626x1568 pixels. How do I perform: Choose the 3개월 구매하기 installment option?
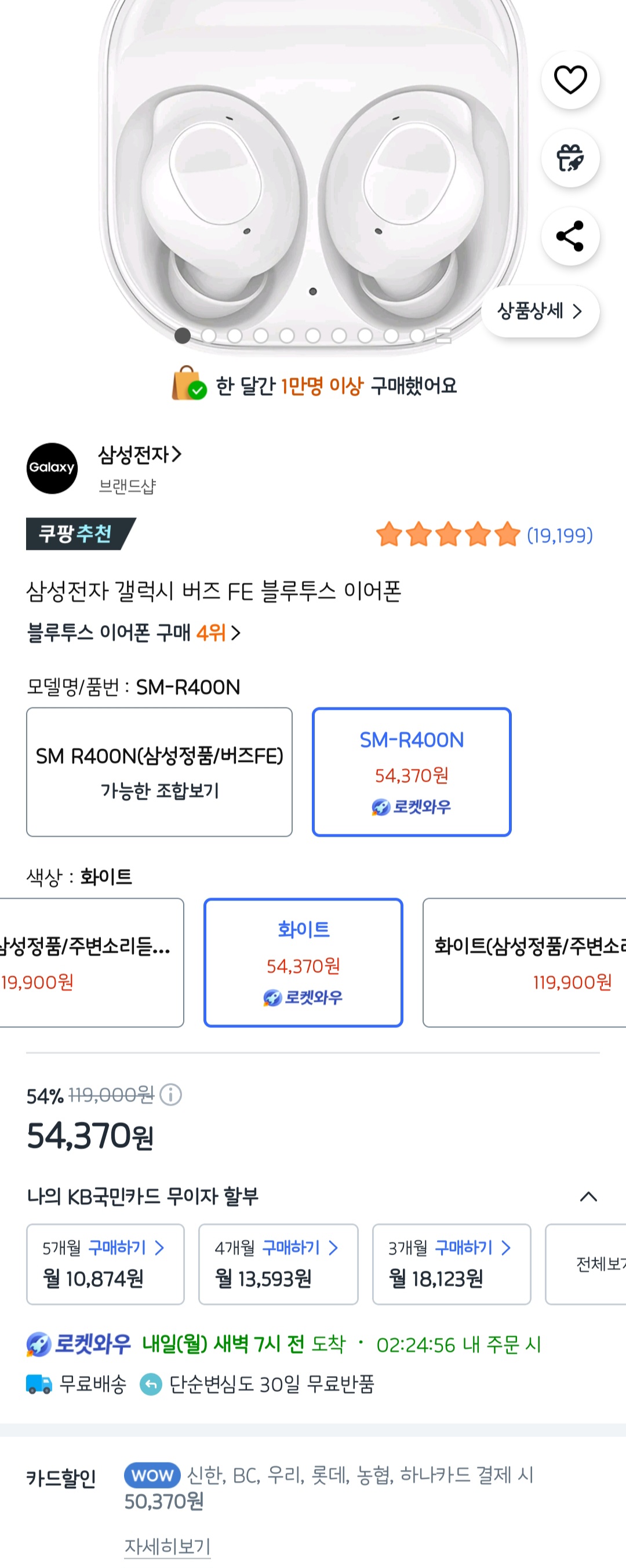[450, 1263]
